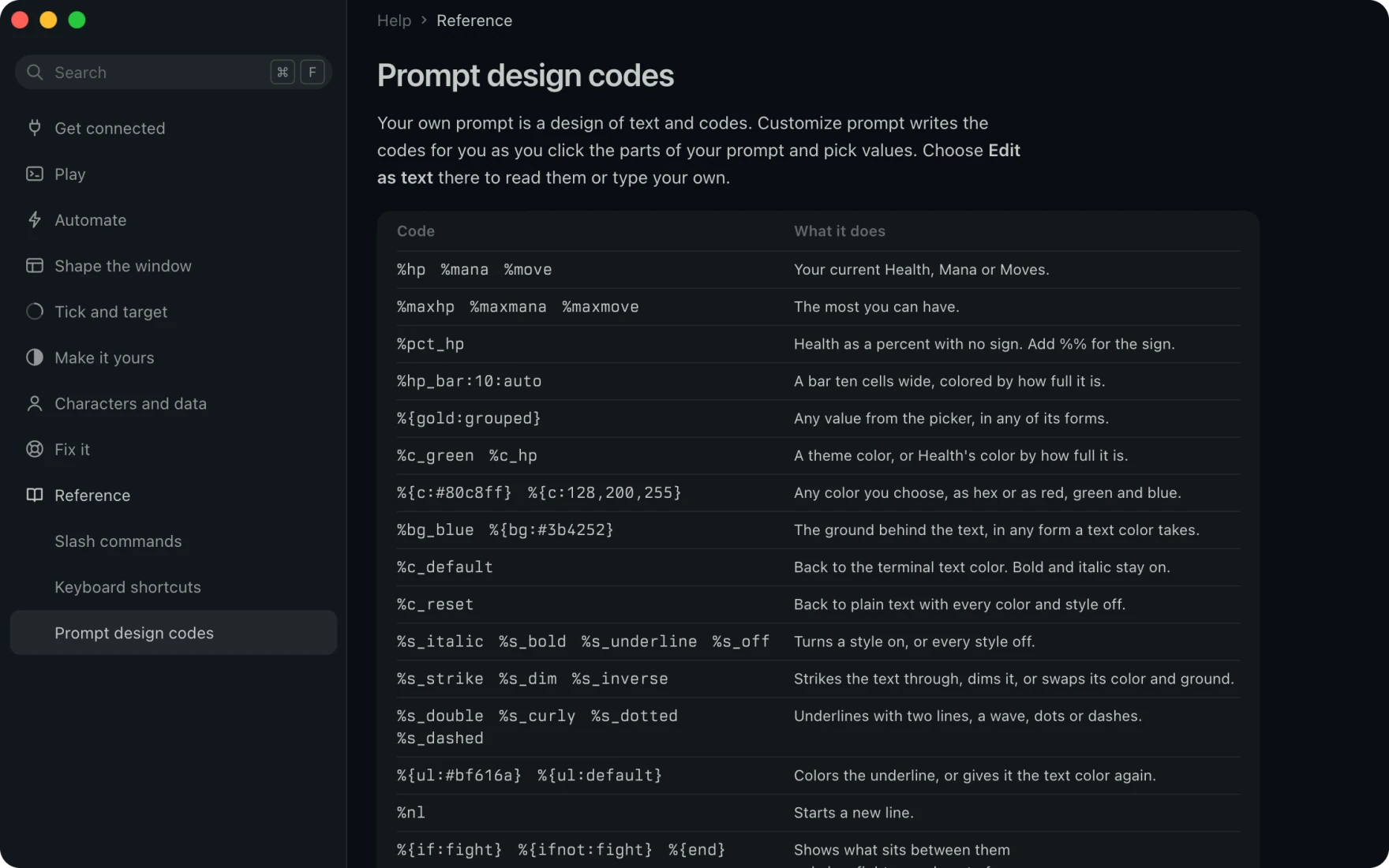Click the circle icon beside Tick and target
Screen dimensions: 1389x868
tap(35, 311)
